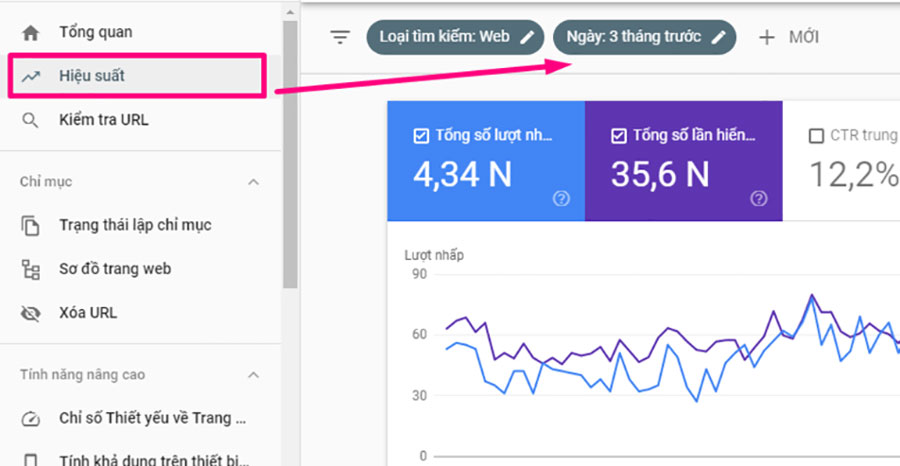
Task: Click help icon on clicks card 4,34 N
Action: click(561, 199)
